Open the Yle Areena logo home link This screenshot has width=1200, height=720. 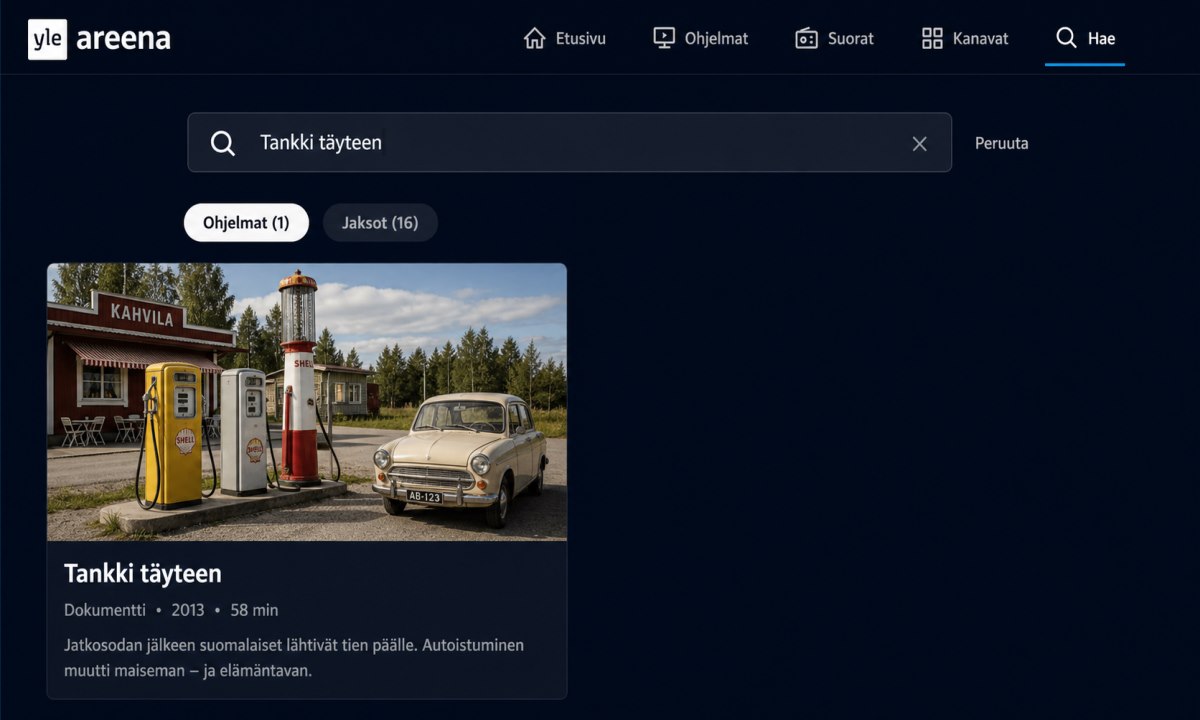click(x=99, y=39)
